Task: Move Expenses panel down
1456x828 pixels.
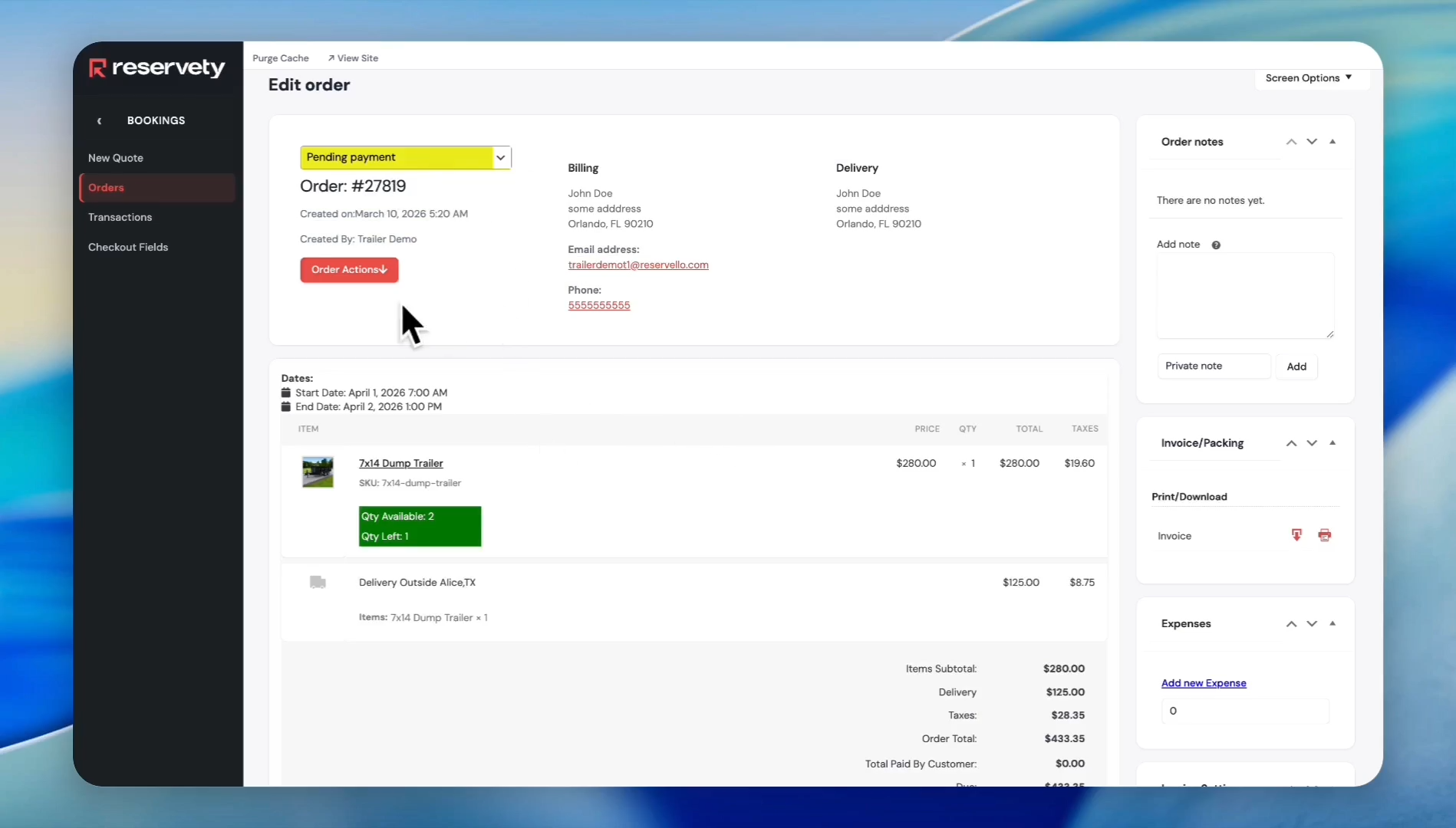Action: (x=1312, y=624)
